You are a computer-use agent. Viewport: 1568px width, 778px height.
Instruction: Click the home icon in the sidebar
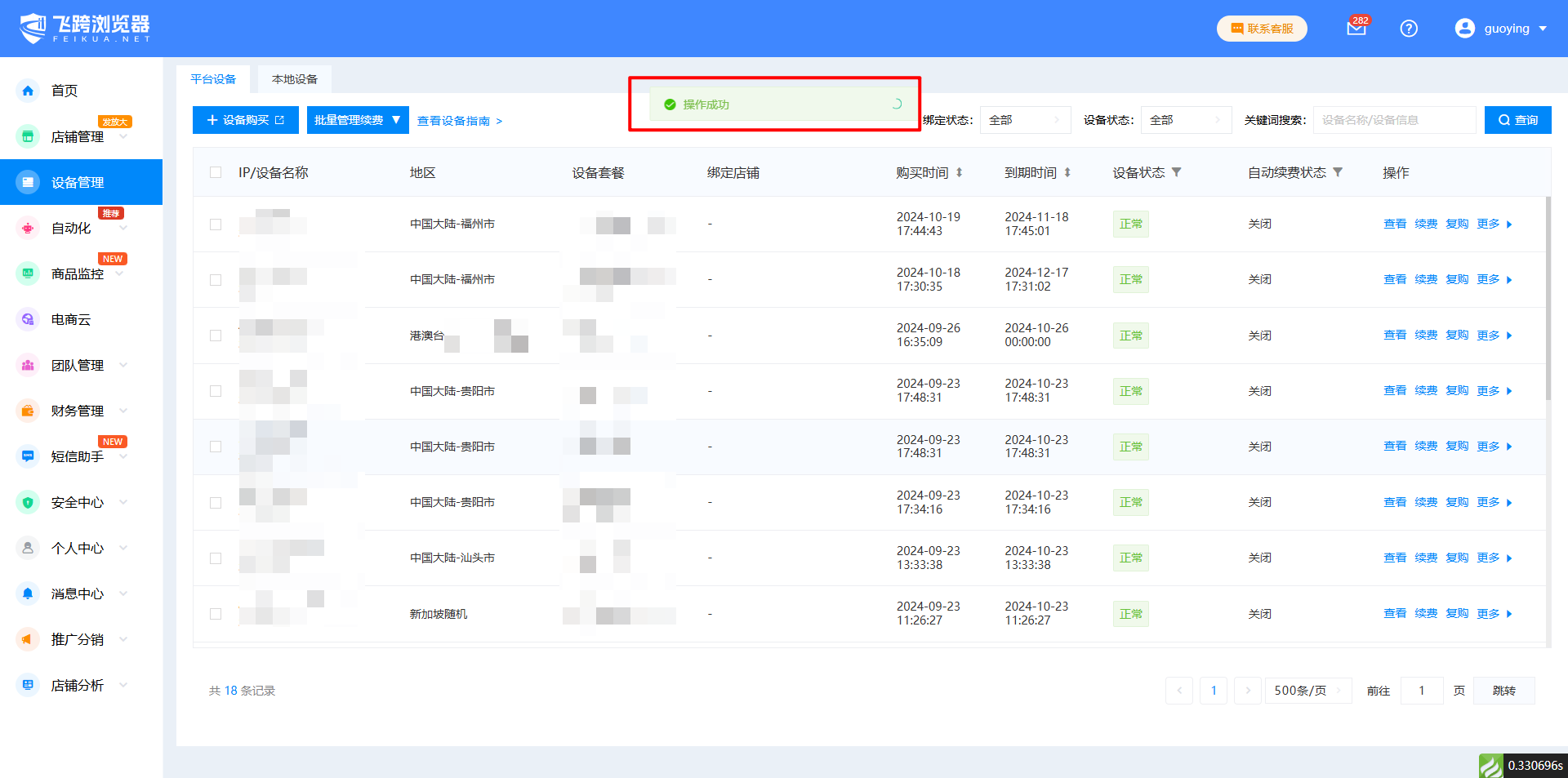pyautogui.click(x=28, y=91)
